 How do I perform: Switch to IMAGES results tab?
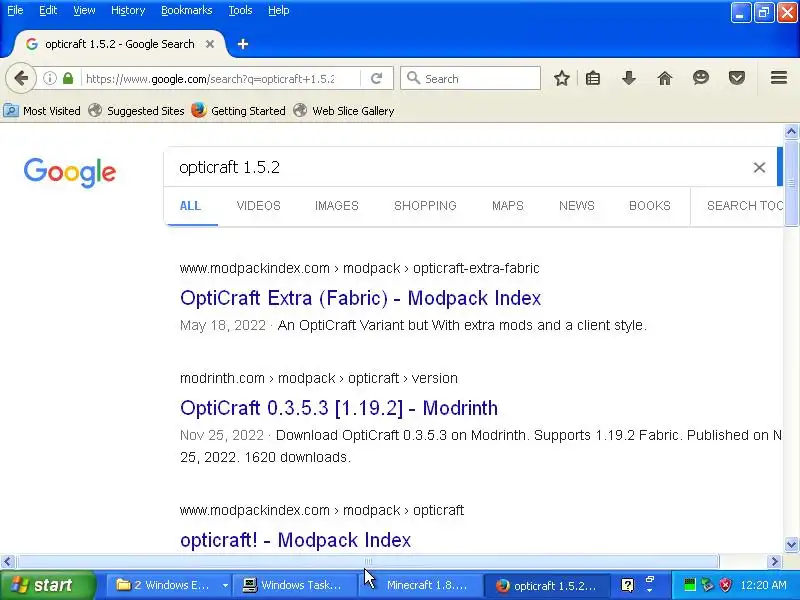coord(337,206)
